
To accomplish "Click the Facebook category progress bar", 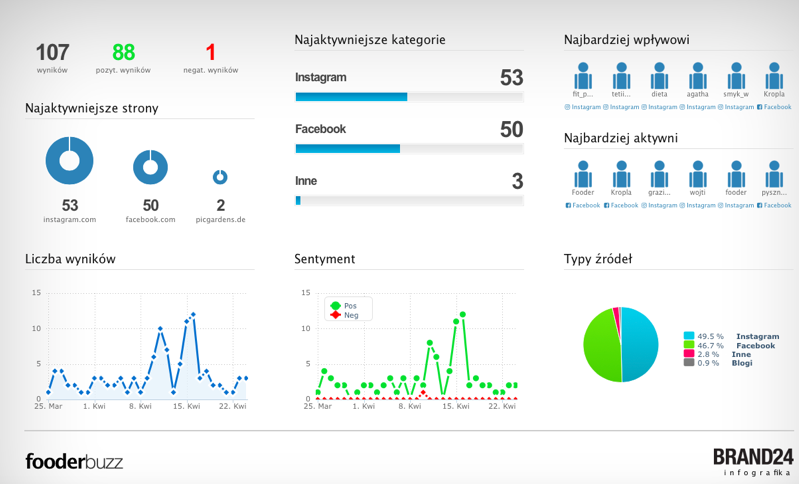I will [x=409, y=149].
